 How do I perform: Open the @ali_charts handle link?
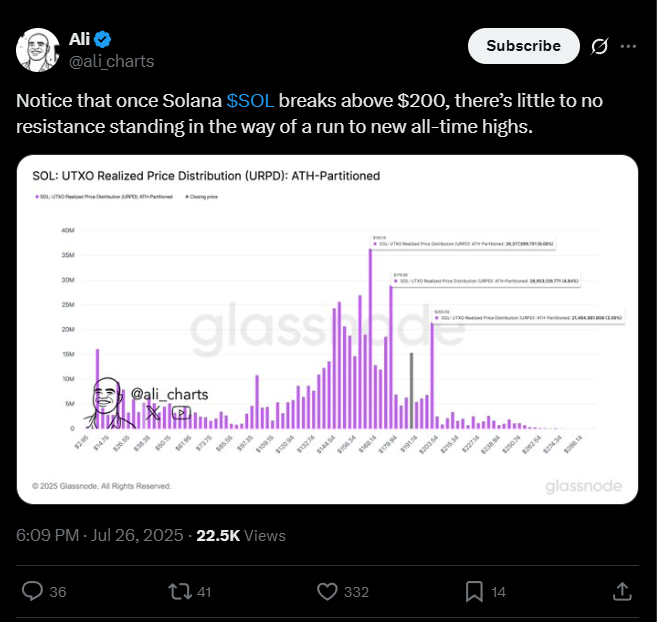[x=111, y=61]
